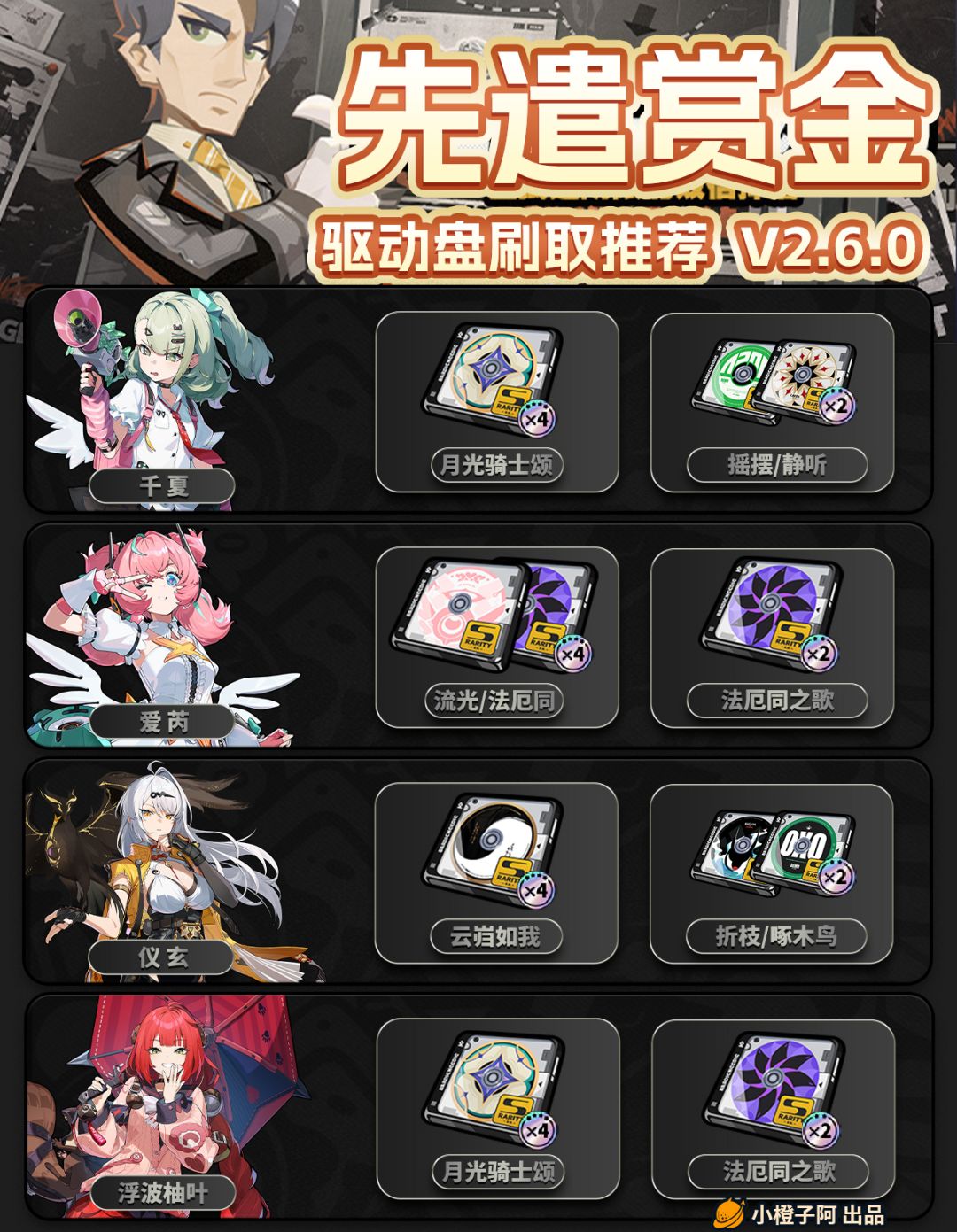The height and width of the screenshot is (1232, 957).
Task: Click the 摇摆/静听 label
Action: click(x=777, y=464)
